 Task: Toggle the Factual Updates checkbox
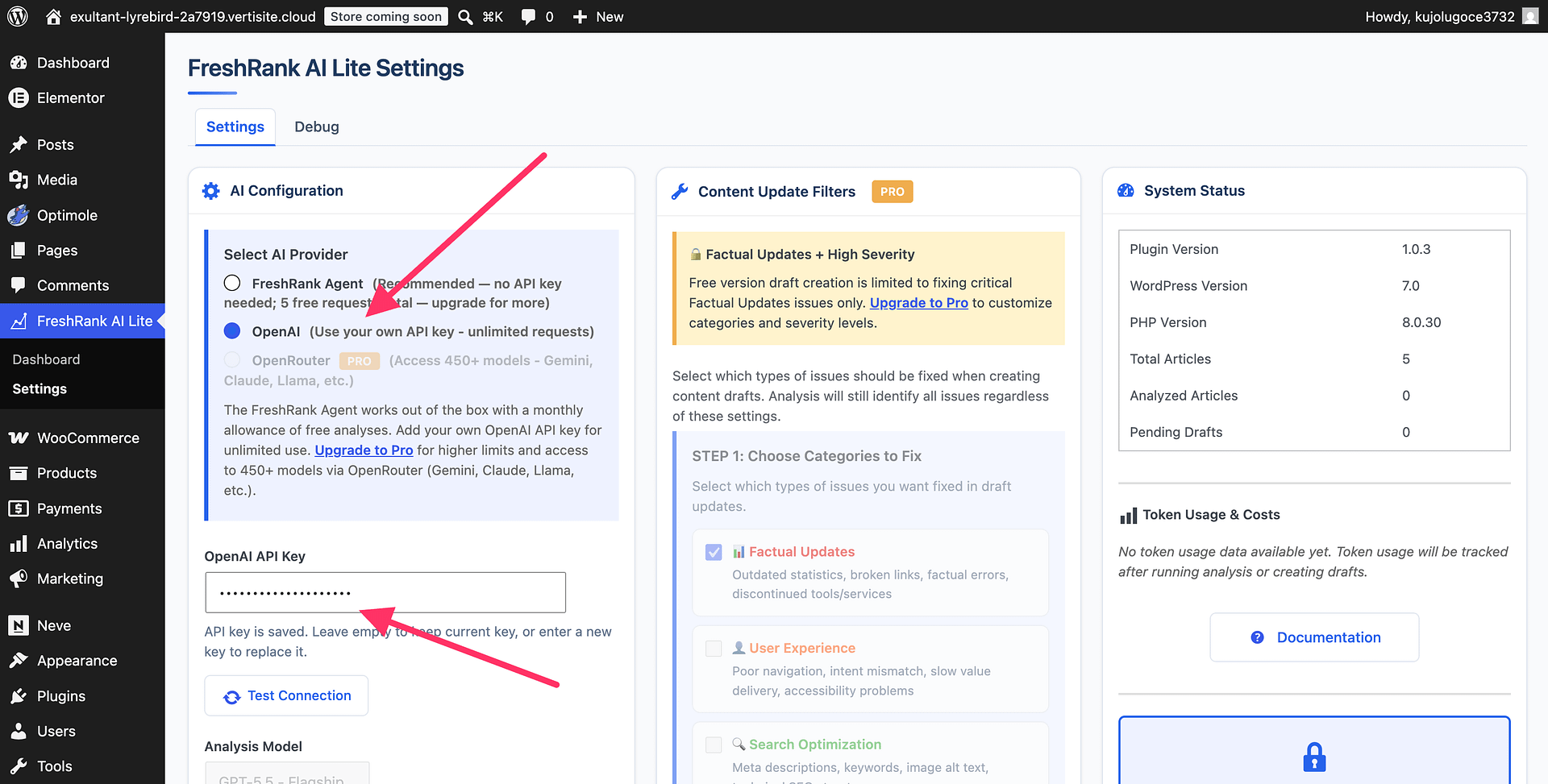[x=714, y=552]
